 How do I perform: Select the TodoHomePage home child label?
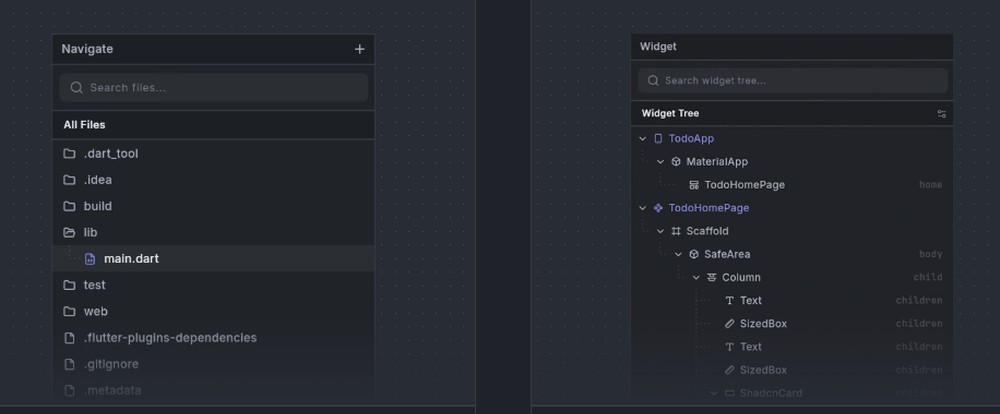click(x=744, y=185)
